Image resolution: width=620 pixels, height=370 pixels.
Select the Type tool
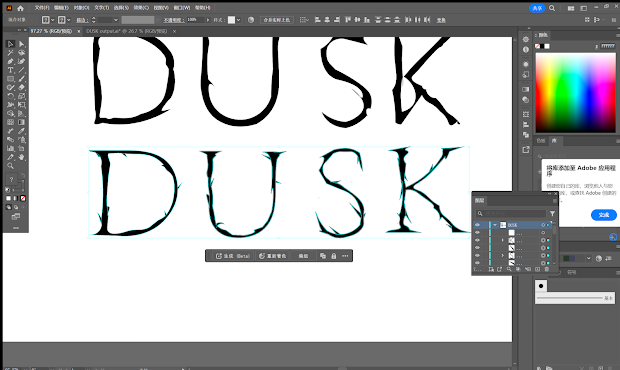click(11, 70)
